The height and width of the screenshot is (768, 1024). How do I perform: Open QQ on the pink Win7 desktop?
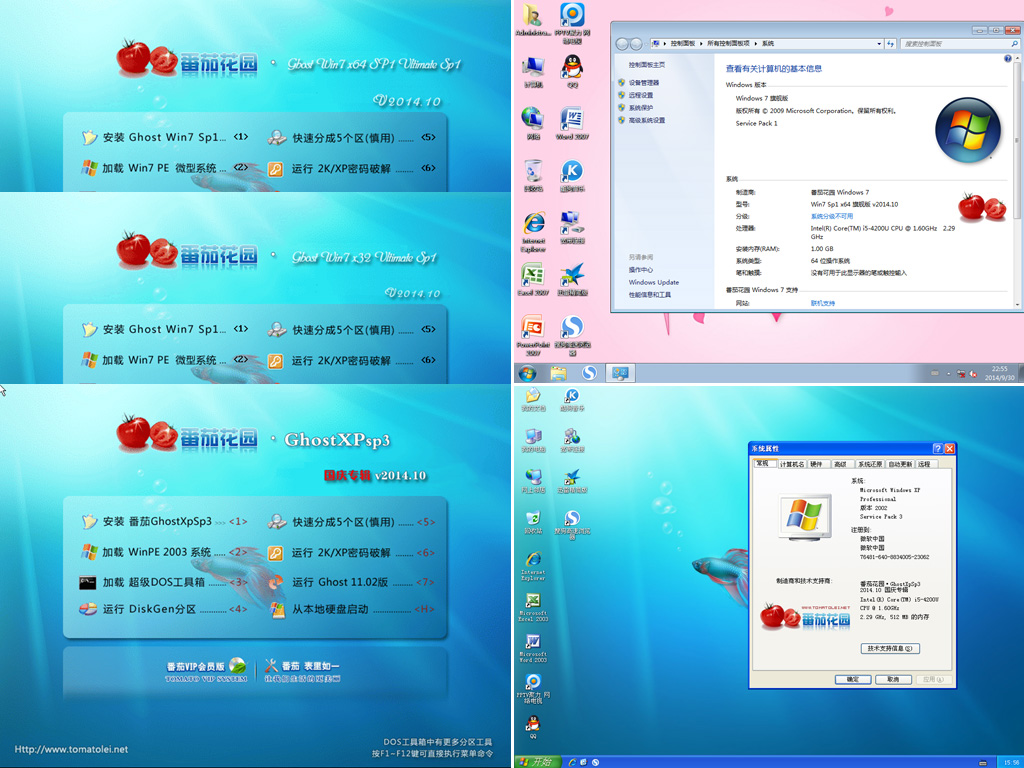click(572, 71)
